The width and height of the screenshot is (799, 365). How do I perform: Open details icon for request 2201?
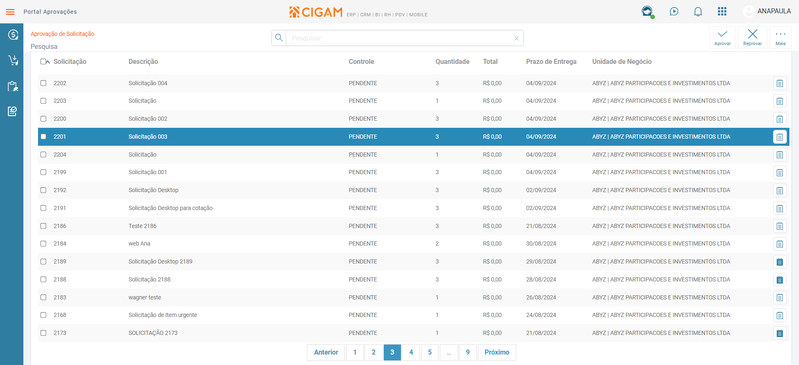tap(779, 137)
